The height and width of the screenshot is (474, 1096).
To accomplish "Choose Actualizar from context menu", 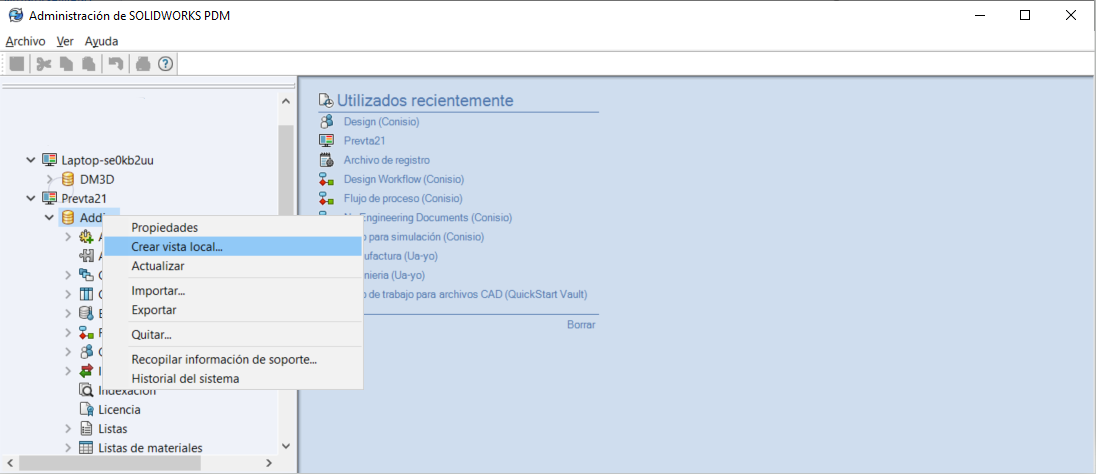I will tap(233, 266).
